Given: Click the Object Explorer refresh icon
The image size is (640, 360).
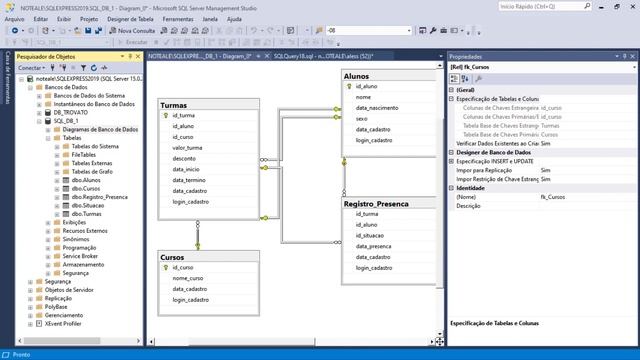Looking at the screenshot, I should point(94,68).
